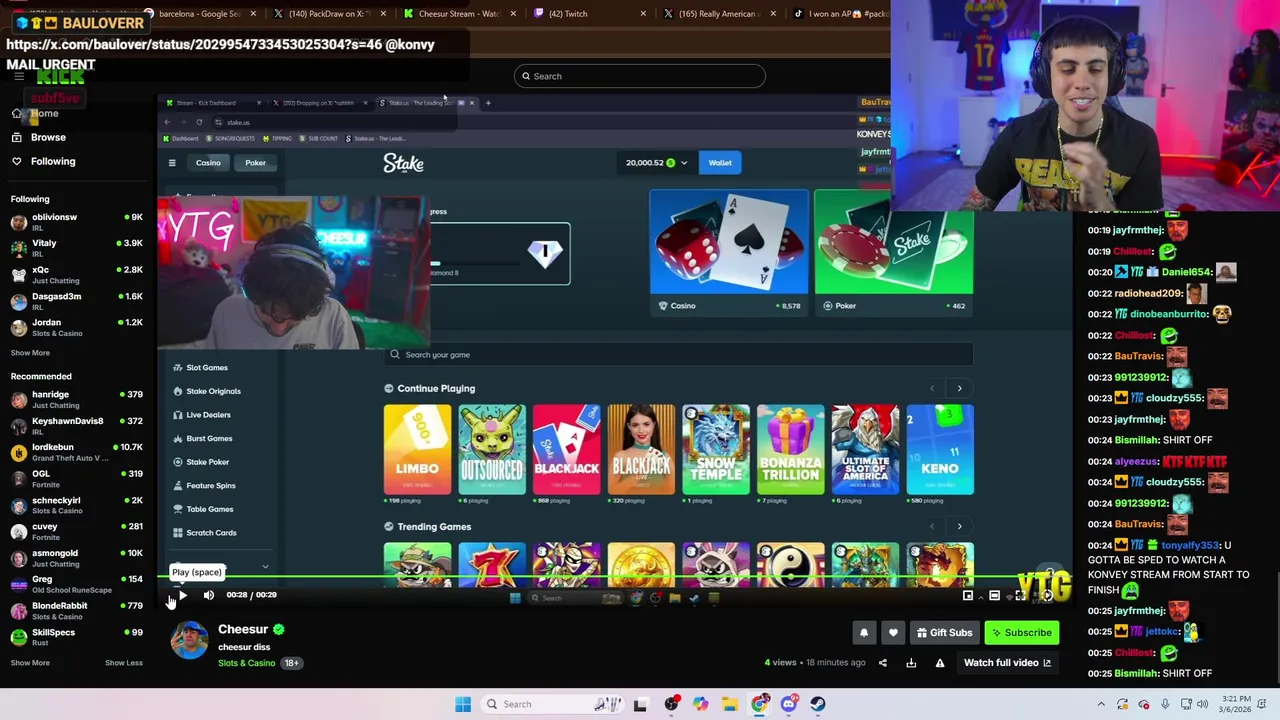The width and height of the screenshot is (1280, 720).
Task: Show more recommended channels
Action: point(30,662)
